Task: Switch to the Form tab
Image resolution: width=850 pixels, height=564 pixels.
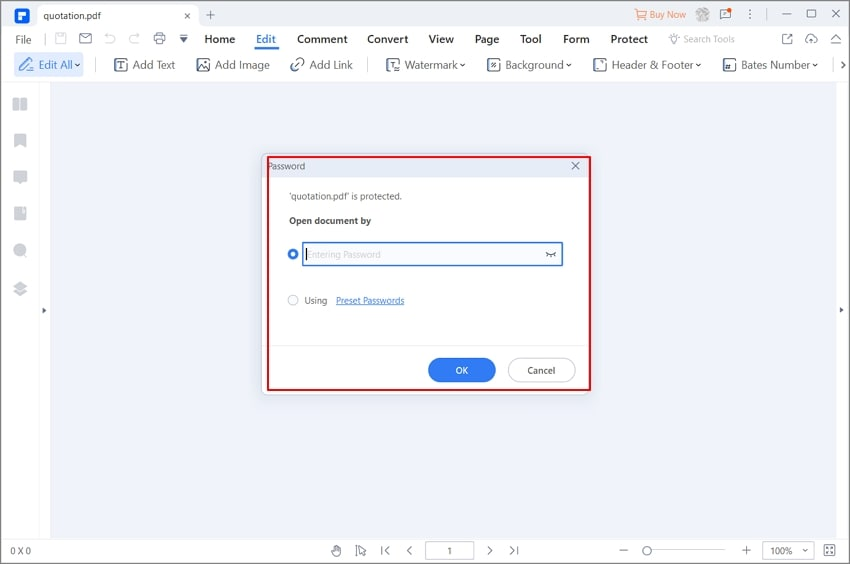Action: pyautogui.click(x=576, y=39)
